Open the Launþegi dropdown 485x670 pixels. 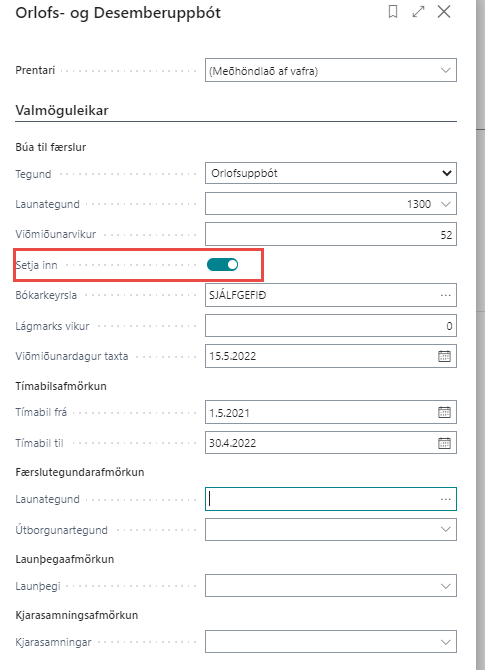coord(331,586)
